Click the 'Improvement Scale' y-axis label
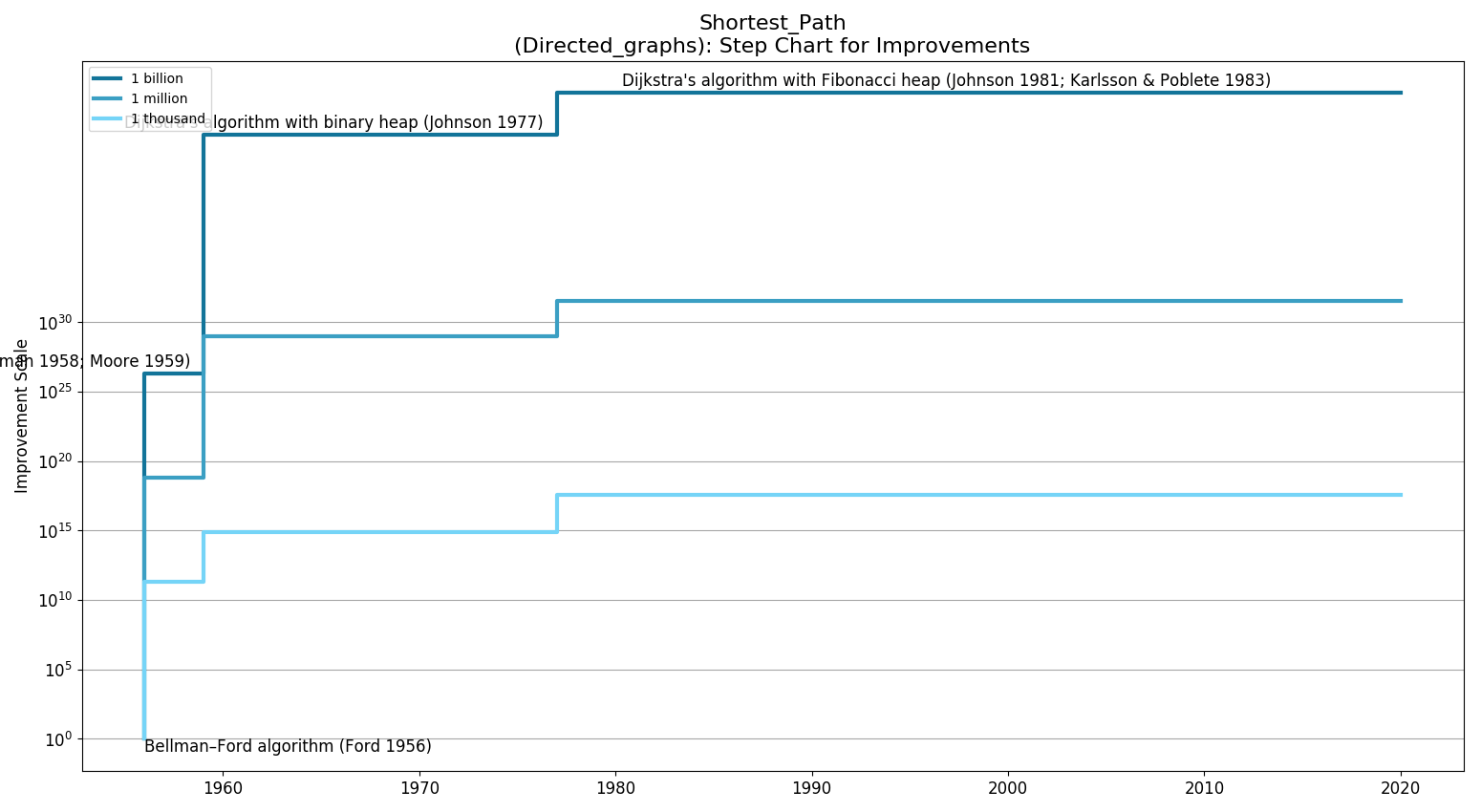Screen dimensions: 1481x812 click(22, 416)
